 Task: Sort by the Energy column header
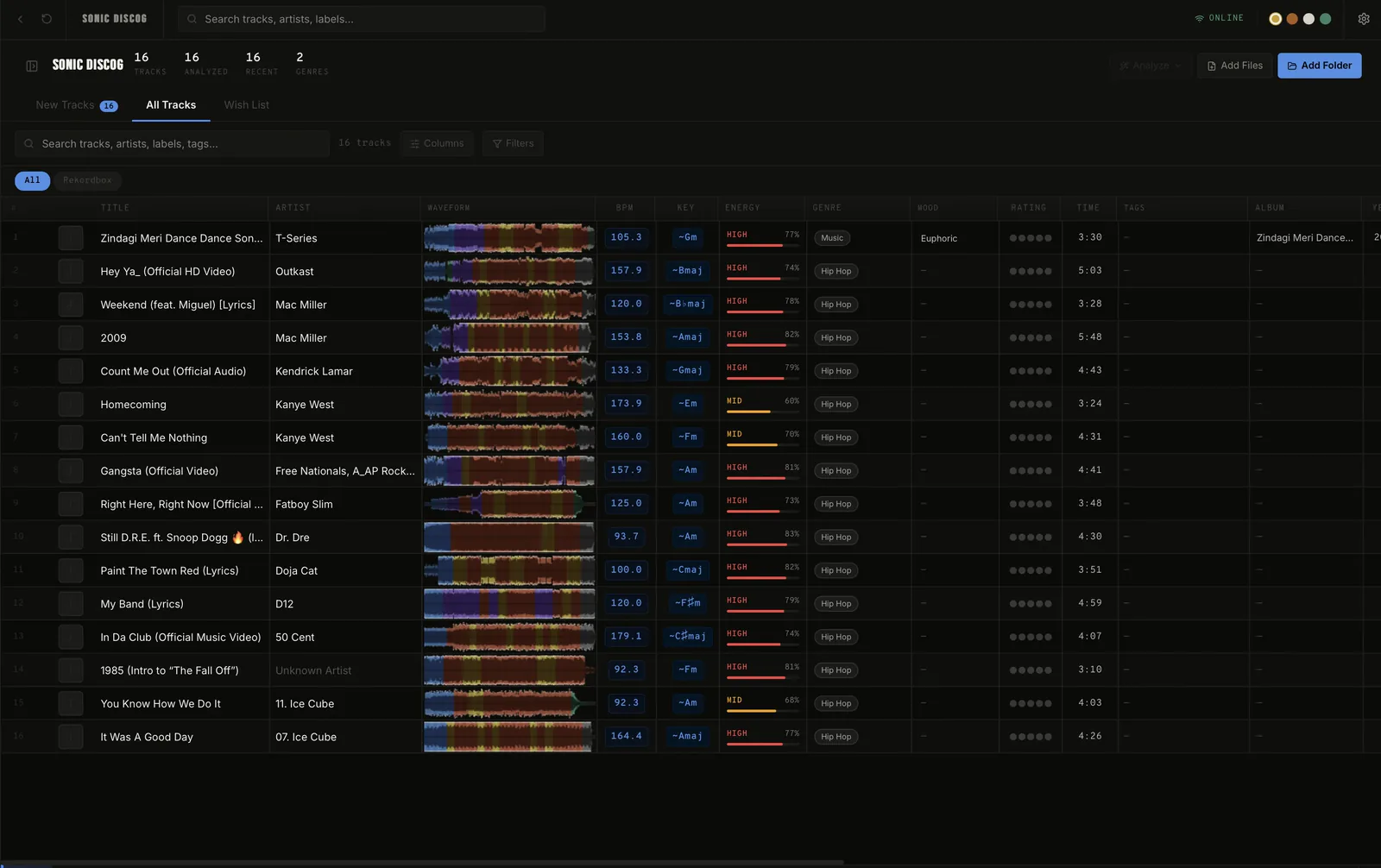tap(742, 208)
